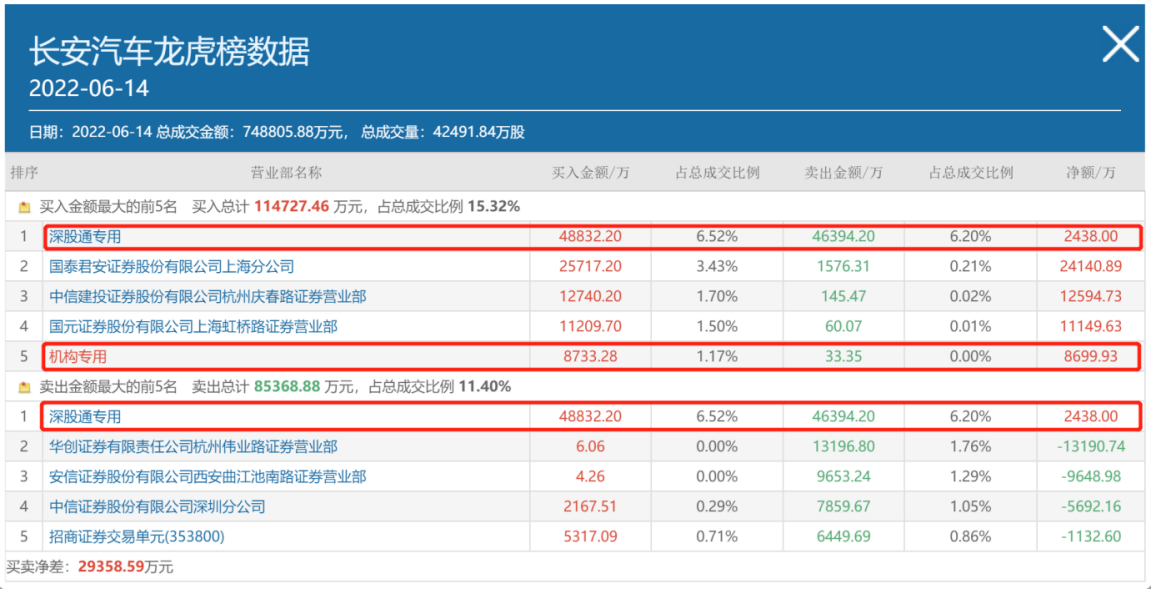Open 华创证券杭州伟业路证券营业部 link
Screen dimensions: 1151x589
point(194,447)
